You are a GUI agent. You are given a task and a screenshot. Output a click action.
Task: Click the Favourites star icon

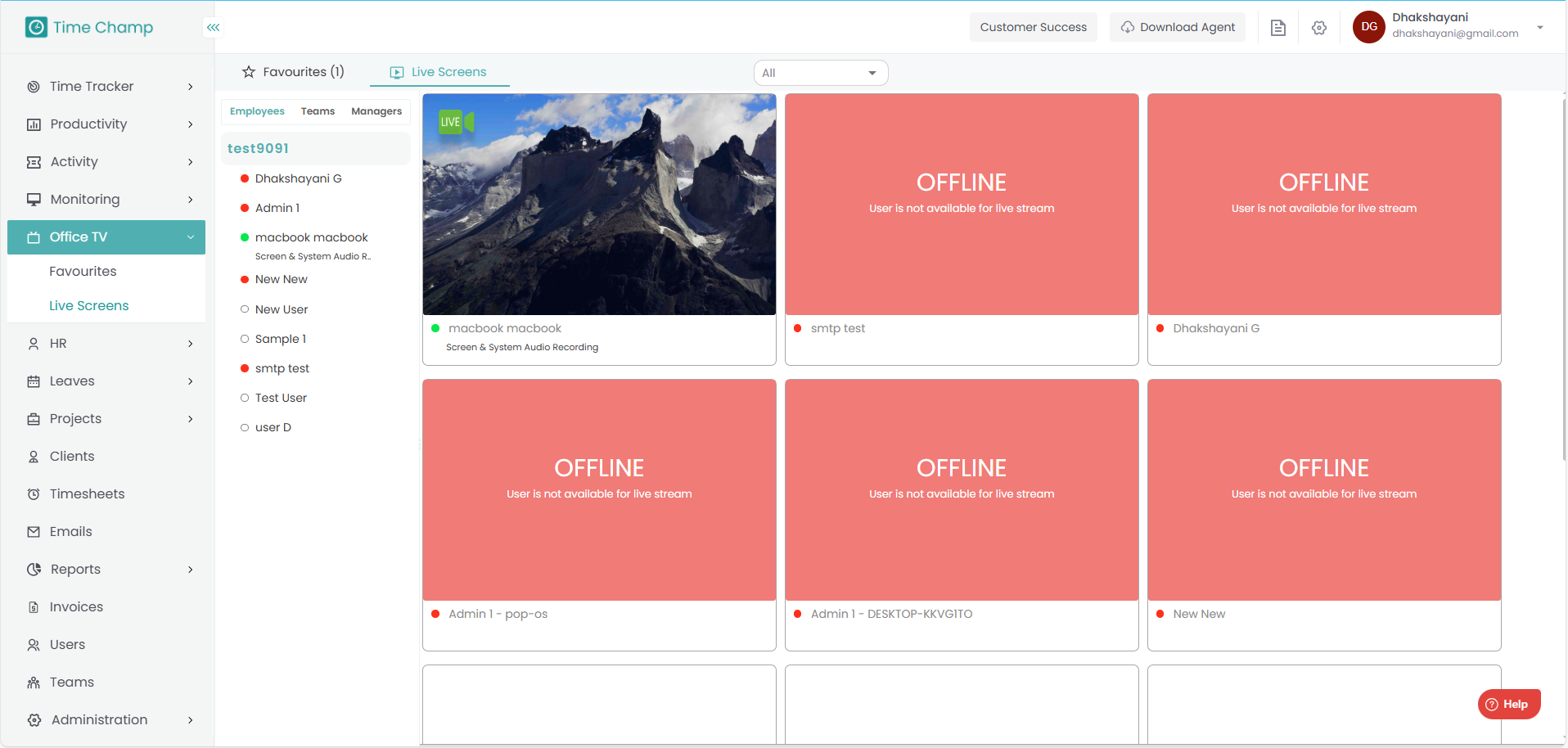[249, 72]
